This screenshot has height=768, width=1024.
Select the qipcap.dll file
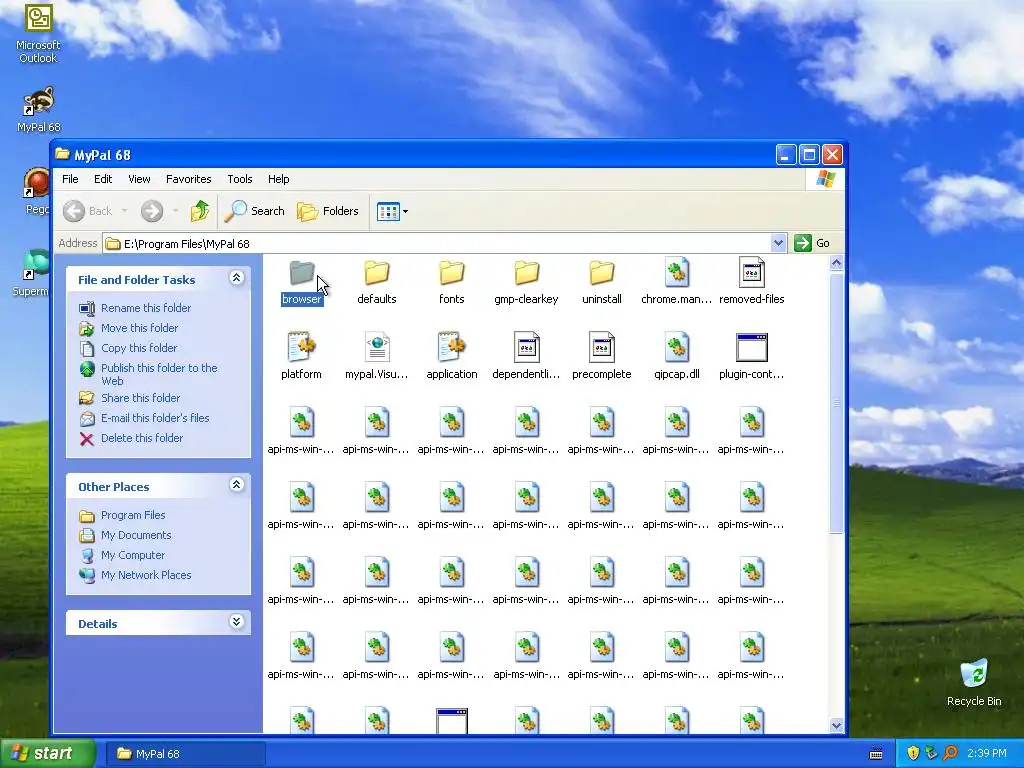coord(677,357)
